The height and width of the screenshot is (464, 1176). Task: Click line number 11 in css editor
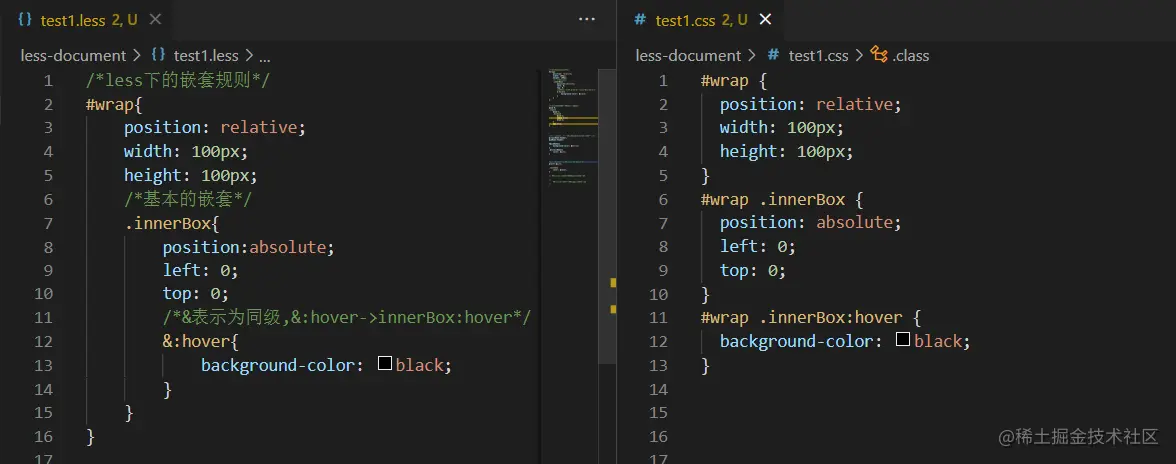pos(658,318)
